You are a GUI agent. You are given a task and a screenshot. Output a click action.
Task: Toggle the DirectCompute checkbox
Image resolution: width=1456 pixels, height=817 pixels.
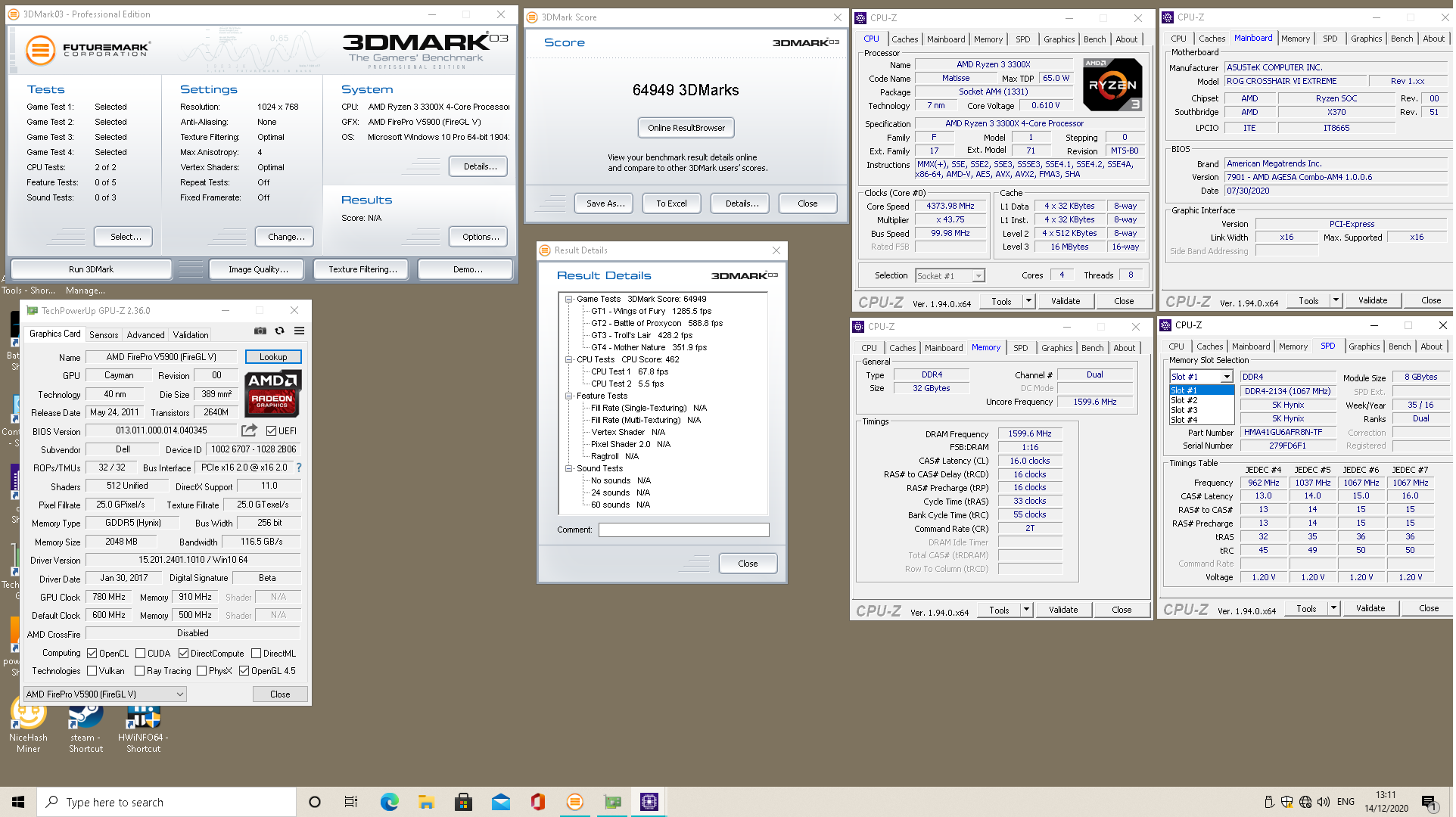tap(183, 654)
